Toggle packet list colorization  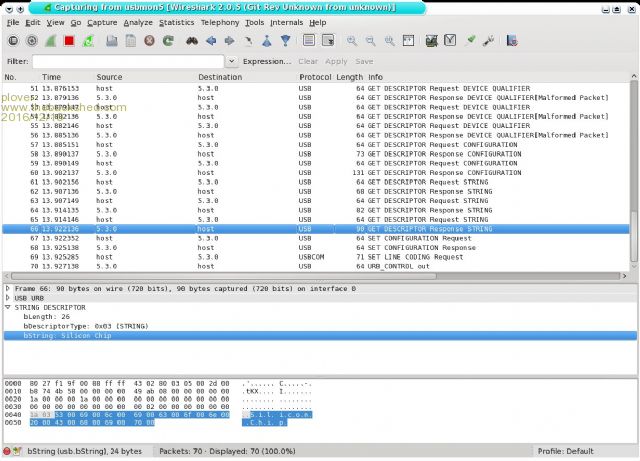click(x=309, y=41)
